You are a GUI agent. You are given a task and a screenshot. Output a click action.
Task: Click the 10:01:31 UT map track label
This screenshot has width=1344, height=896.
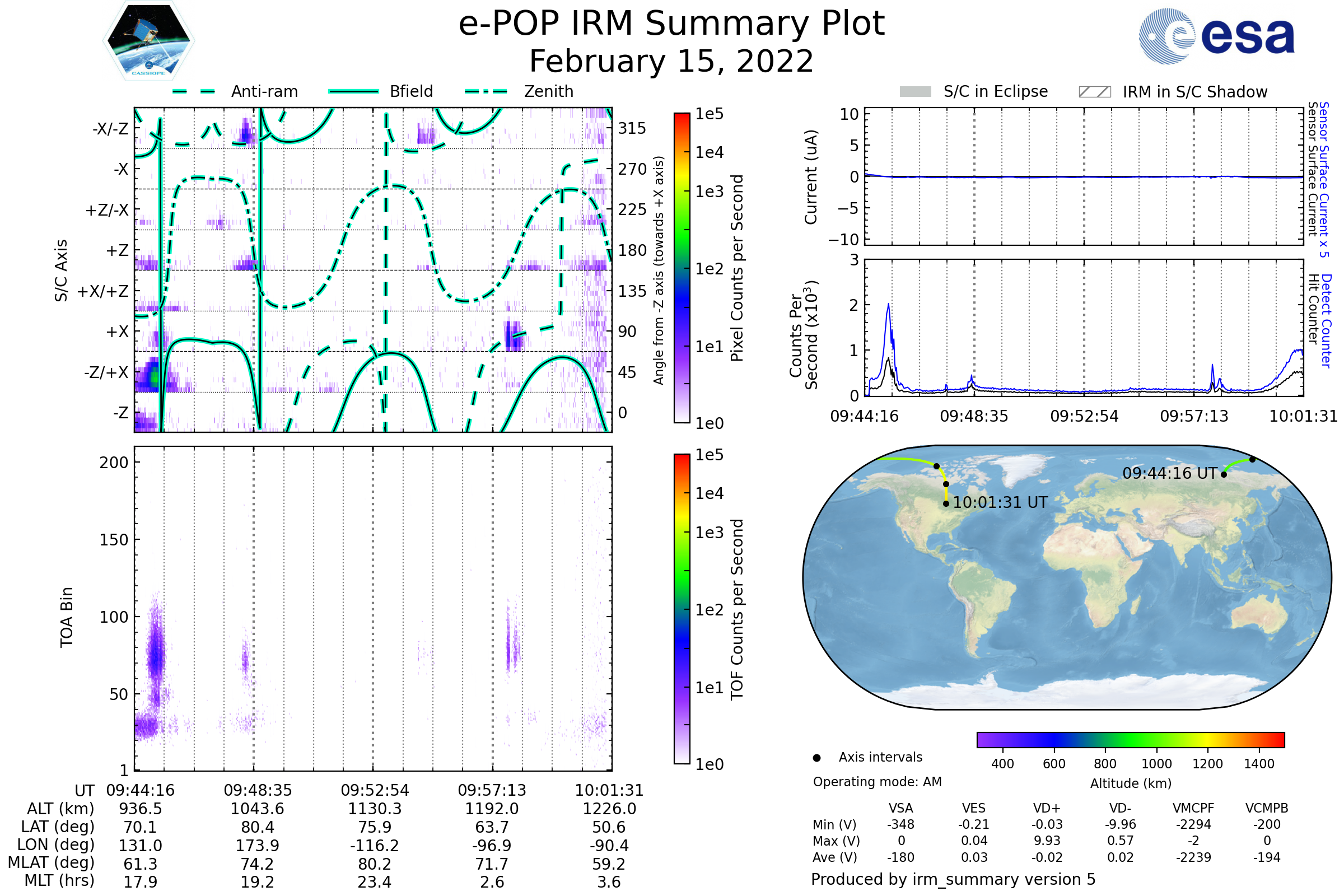pos(1000,503)
